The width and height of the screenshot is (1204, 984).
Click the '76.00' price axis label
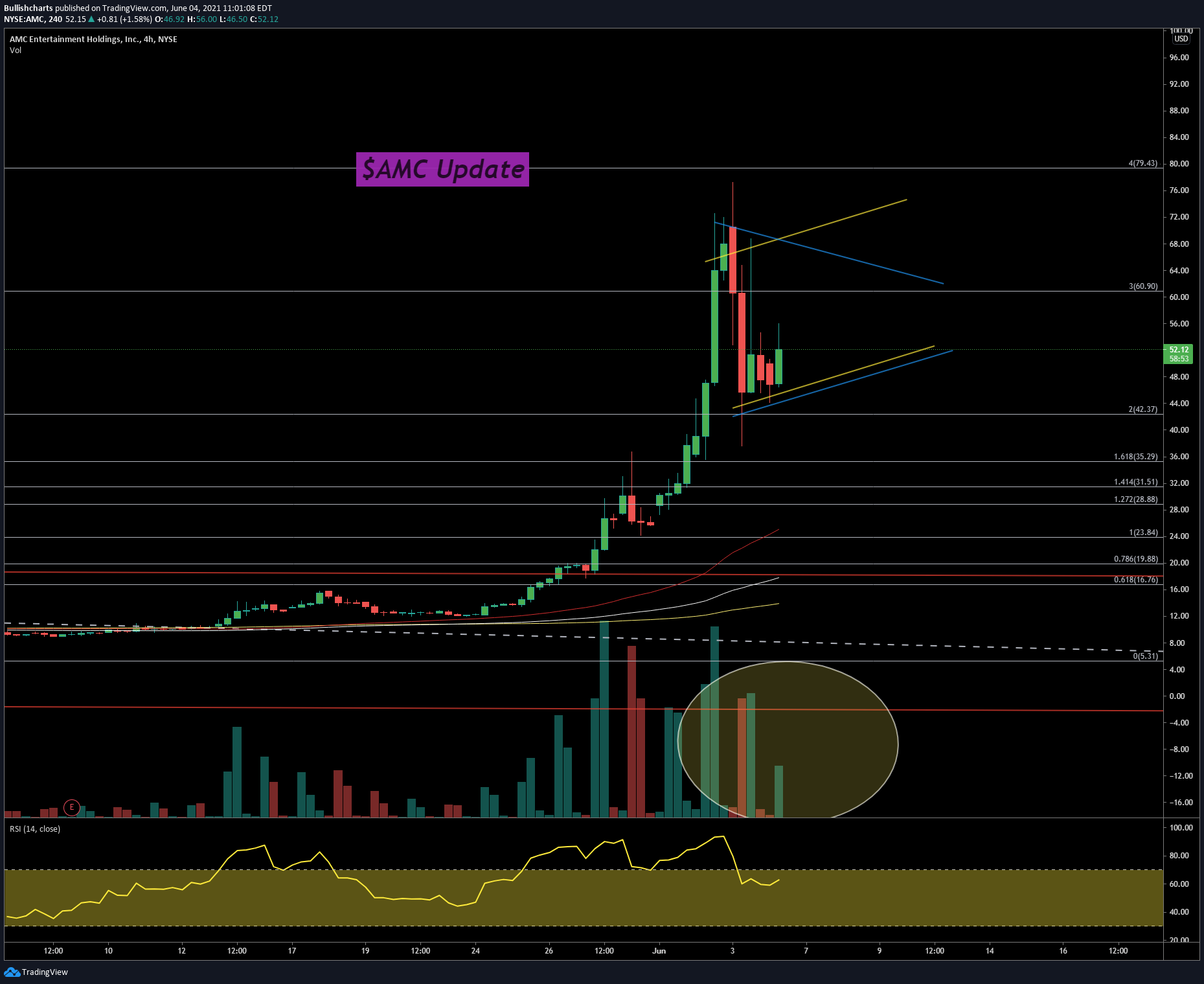(1179, 190)
